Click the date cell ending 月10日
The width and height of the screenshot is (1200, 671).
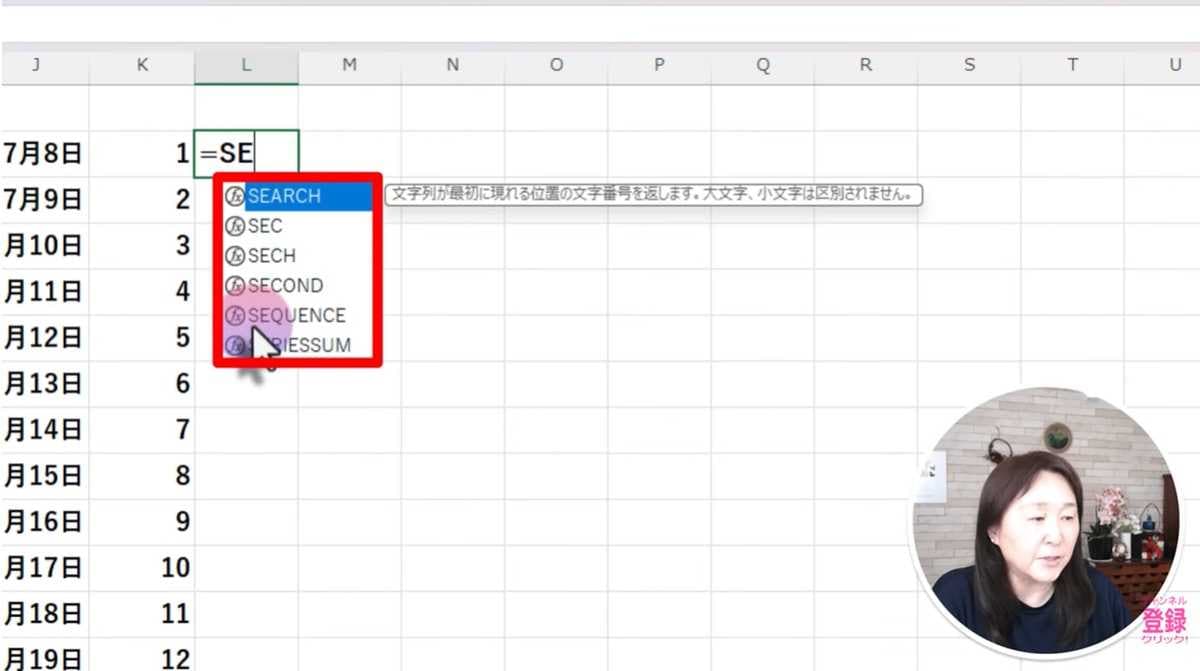point(44,246)
